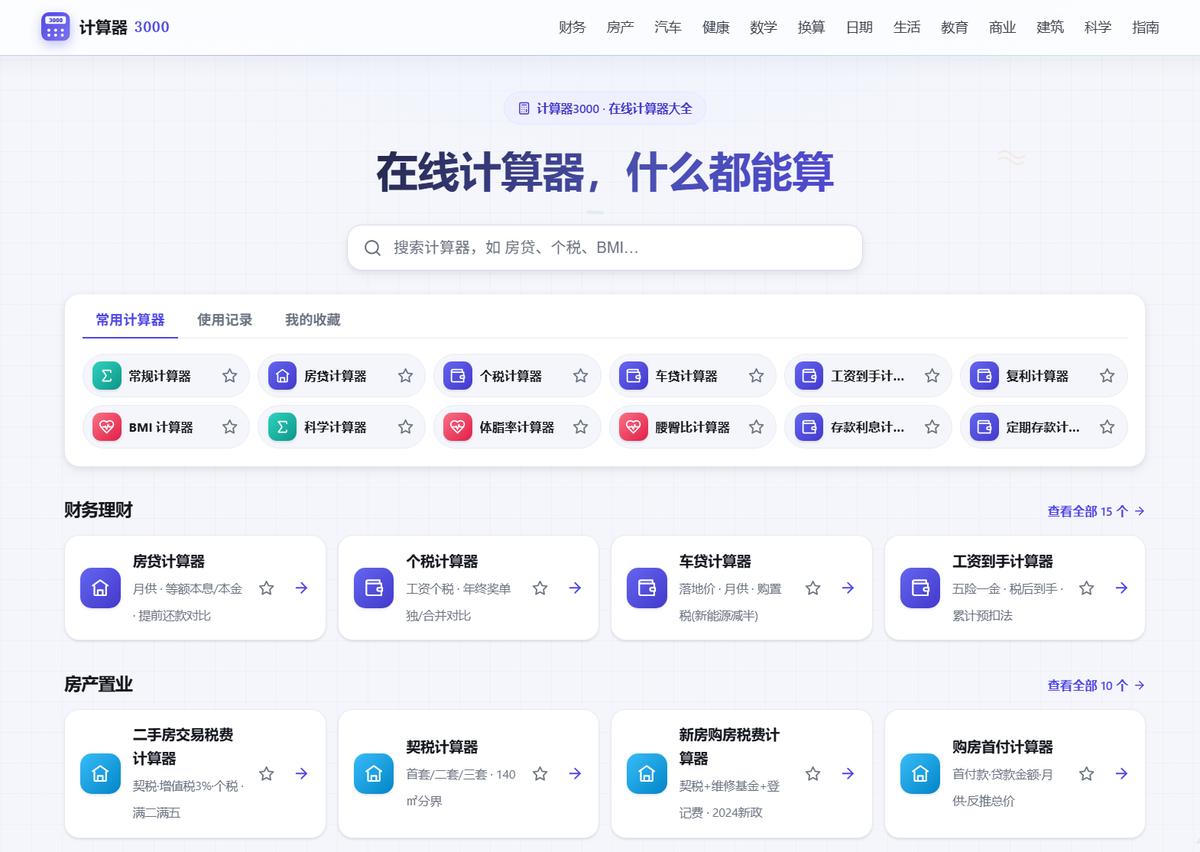Focus the 搜索计算器 search field
Image resolution: width=1200 pixels, height=852 pixels.
(x=605, y=247)
